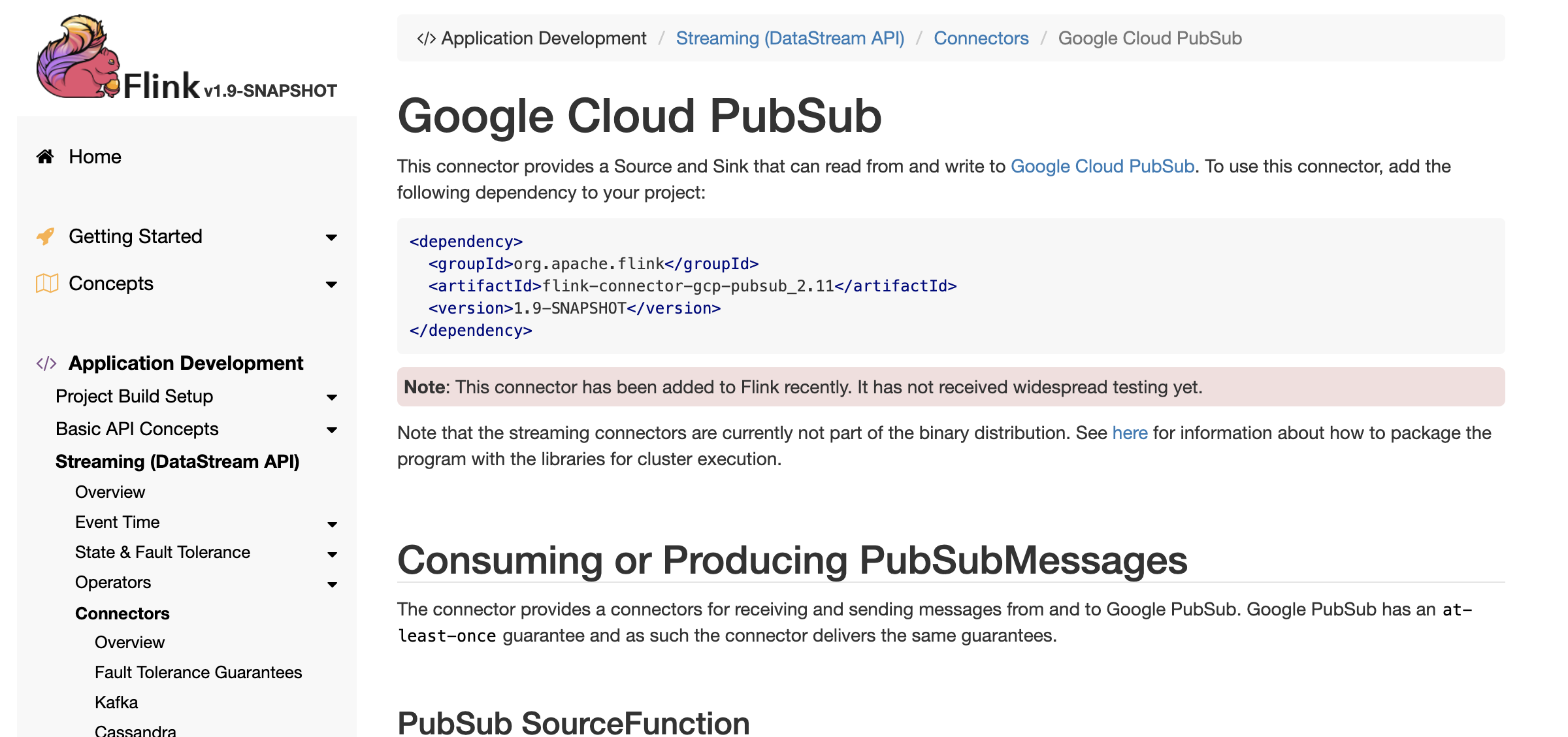Image resolution: width=1568 pixels, height=737 pixels.
Task: Expand State & Fault Tolerance arrow
Action: pyautogui.click(x=332, y=554)
